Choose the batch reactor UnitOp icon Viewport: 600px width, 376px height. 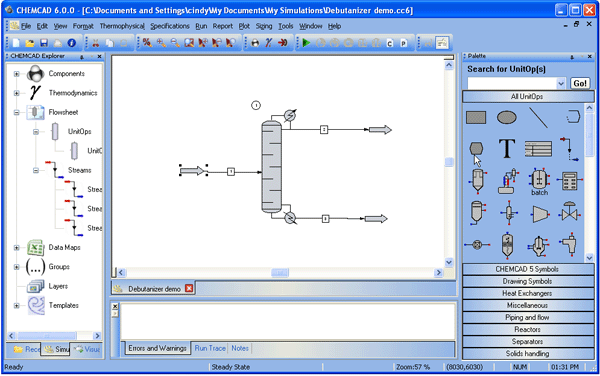point(539,182)
